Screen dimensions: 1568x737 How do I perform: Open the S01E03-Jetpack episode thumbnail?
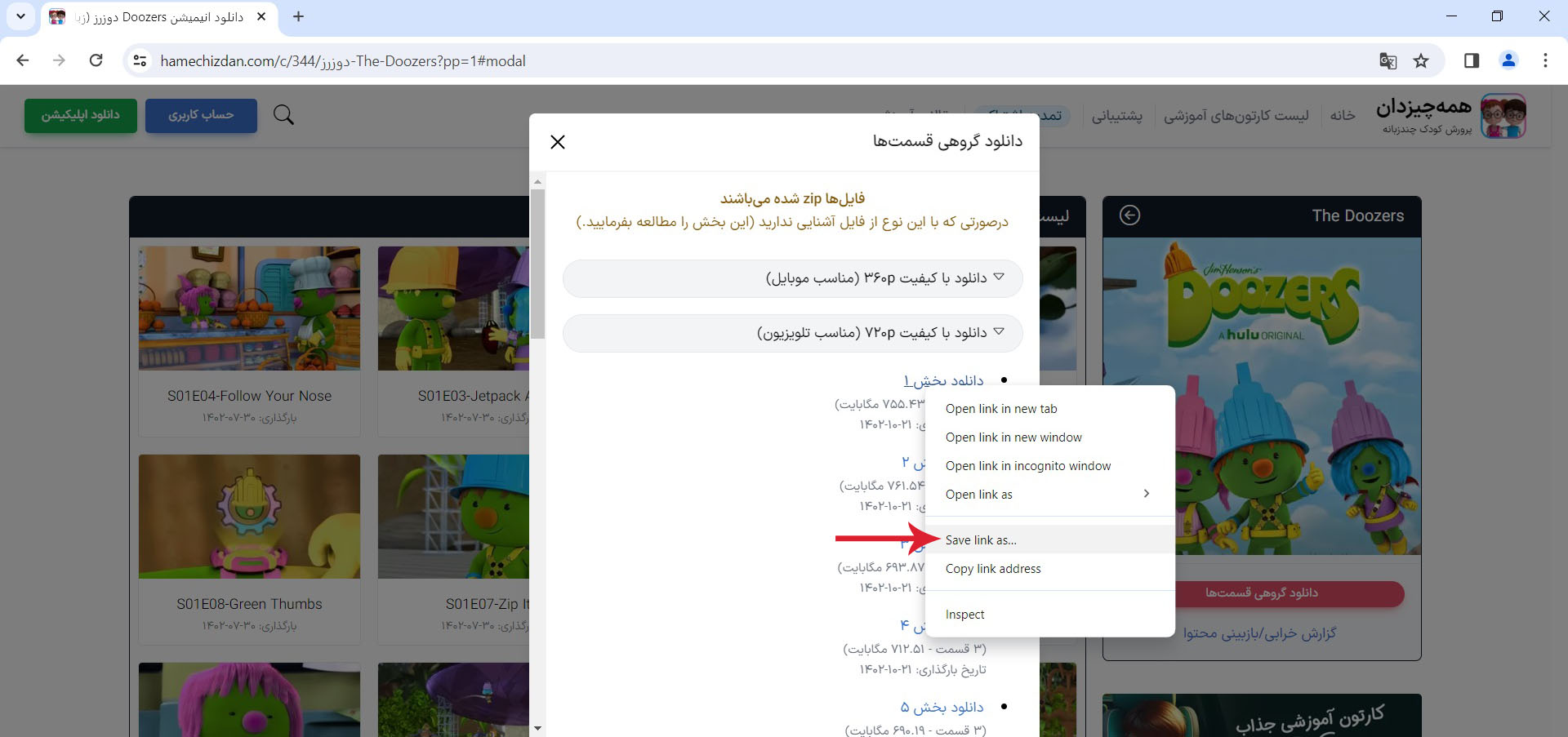(453, 309)
